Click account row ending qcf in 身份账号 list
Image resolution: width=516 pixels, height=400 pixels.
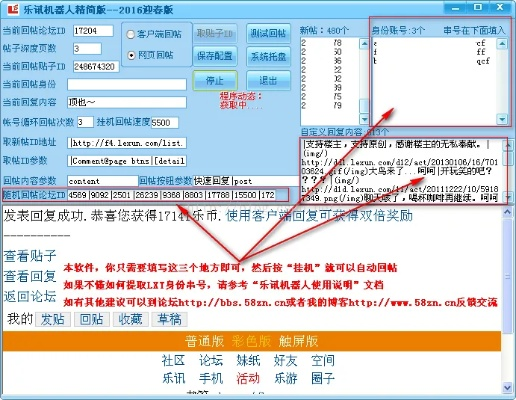tap(434, 61)
